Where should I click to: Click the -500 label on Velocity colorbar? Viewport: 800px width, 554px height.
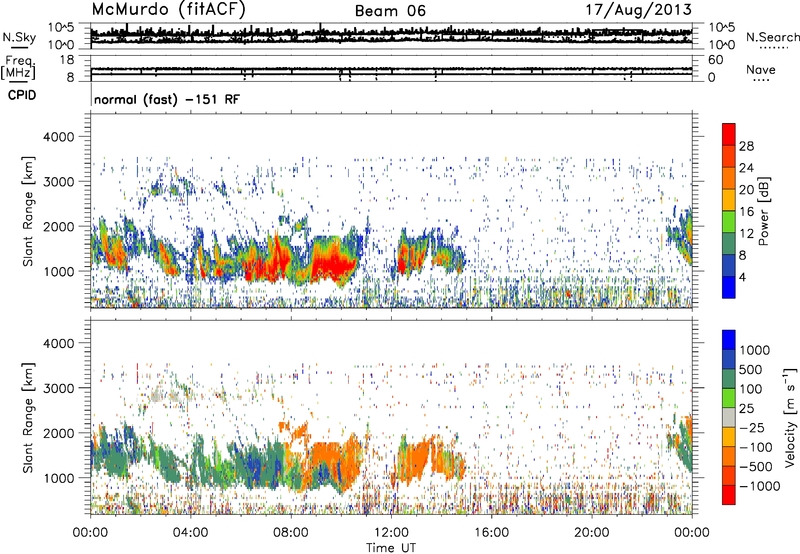(756, 467)
